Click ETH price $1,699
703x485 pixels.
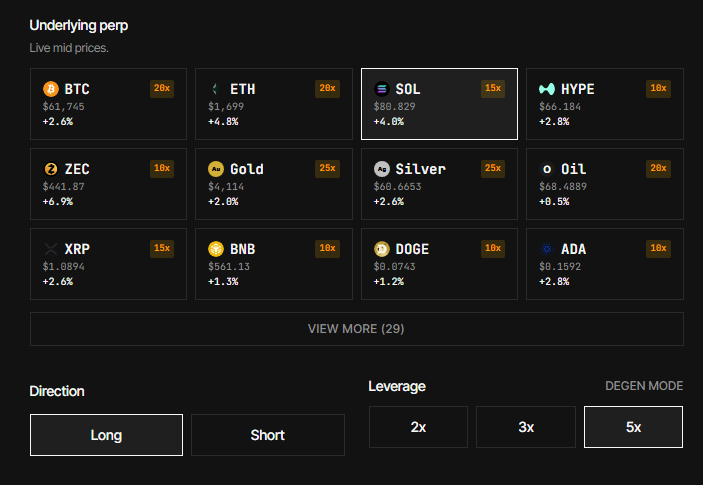click(x=226, y=107)
